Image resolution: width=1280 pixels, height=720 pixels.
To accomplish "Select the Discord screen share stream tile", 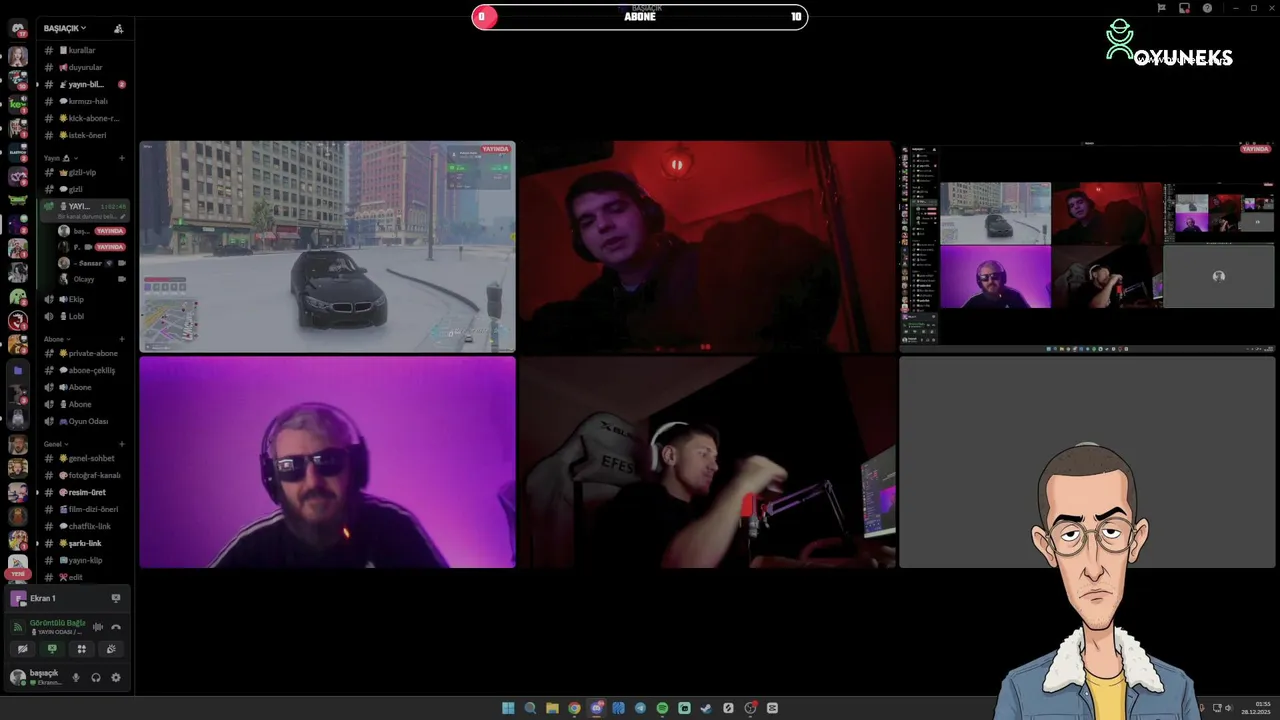I will 1088,247.
